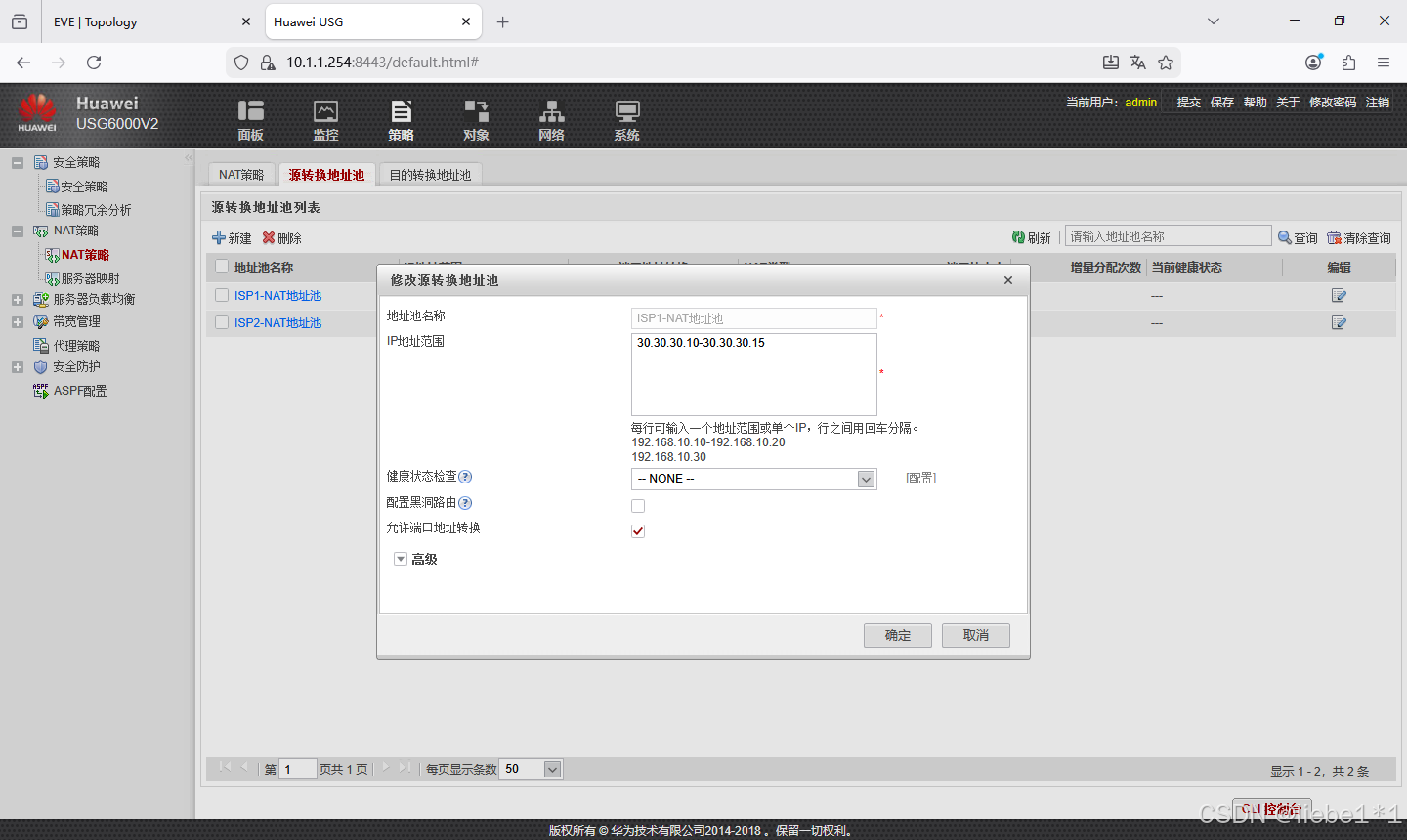Click browser reload icon
Screen dimensions: 1407x840
[x=94, y=63]
